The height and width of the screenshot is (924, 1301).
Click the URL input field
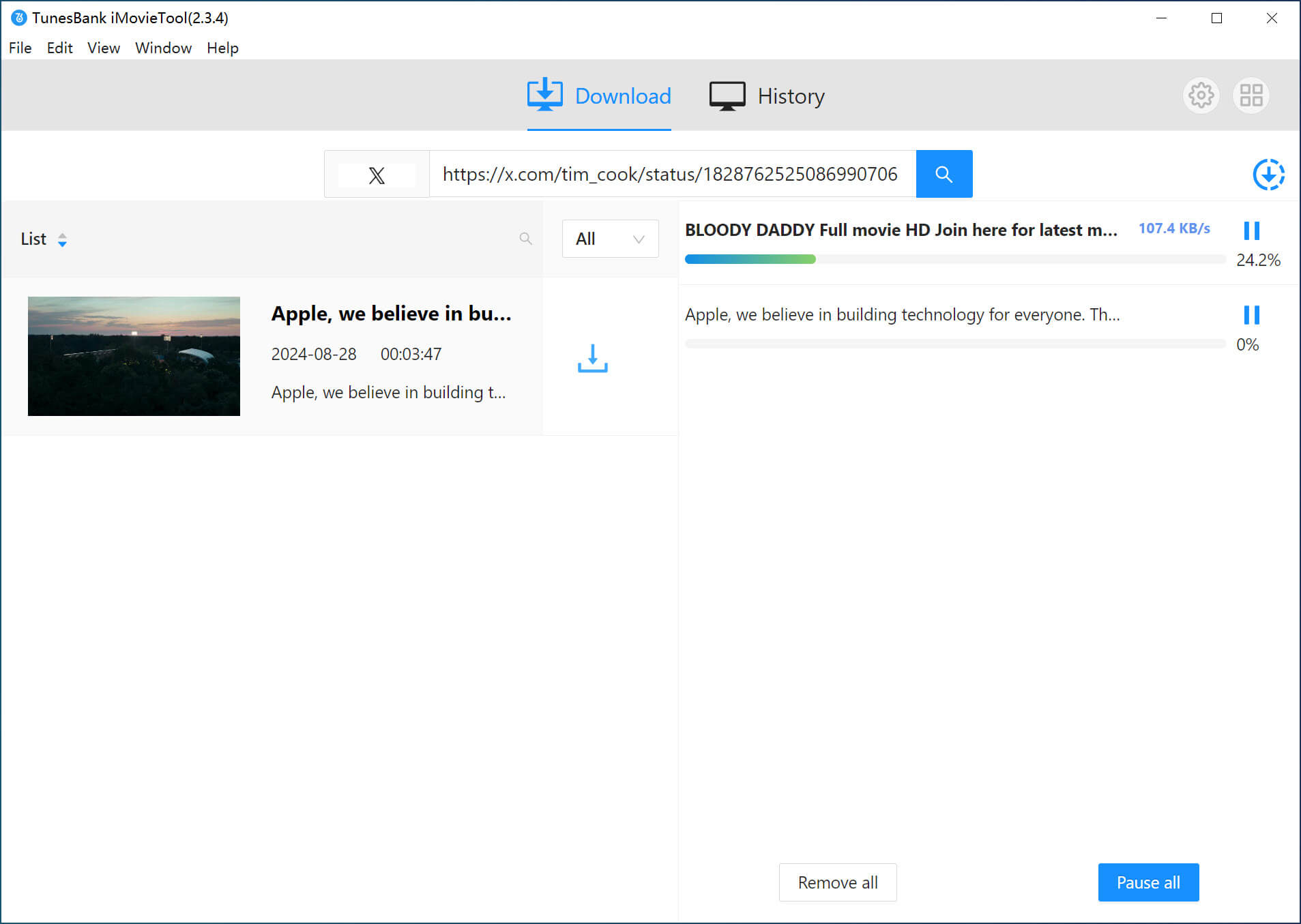[x=672, y=174]
